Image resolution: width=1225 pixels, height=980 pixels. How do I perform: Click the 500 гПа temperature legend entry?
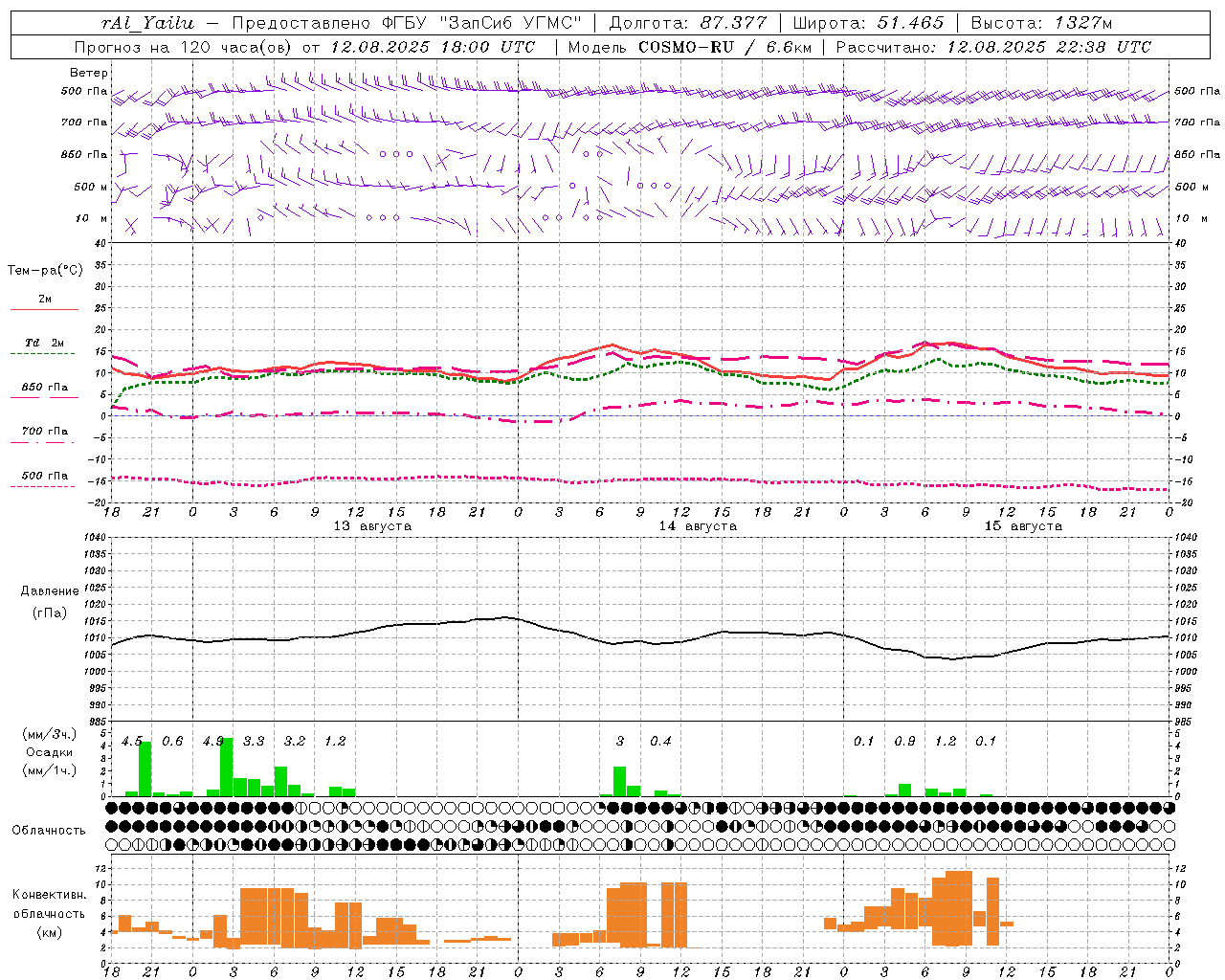click(45, 476)
